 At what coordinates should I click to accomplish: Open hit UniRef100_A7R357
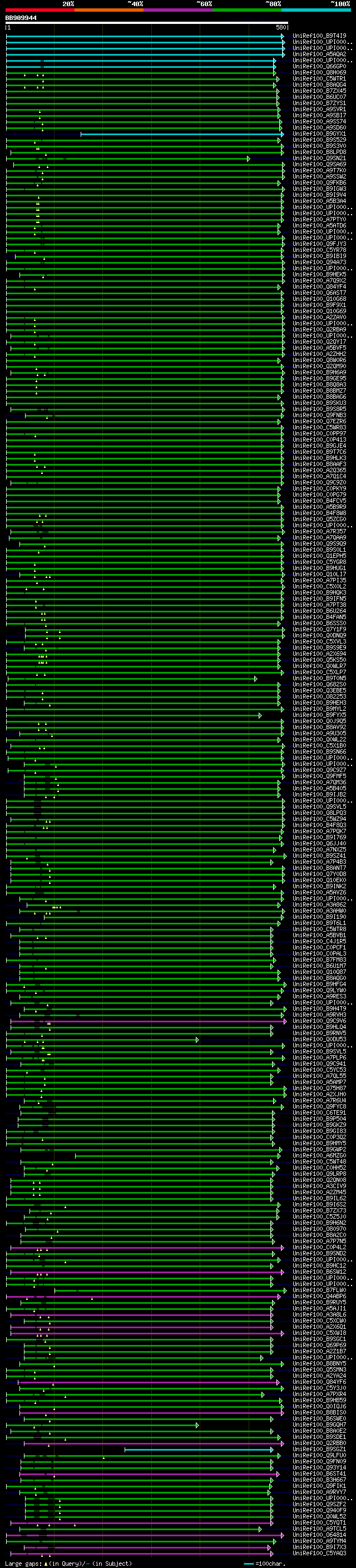[x=319, y=531]
